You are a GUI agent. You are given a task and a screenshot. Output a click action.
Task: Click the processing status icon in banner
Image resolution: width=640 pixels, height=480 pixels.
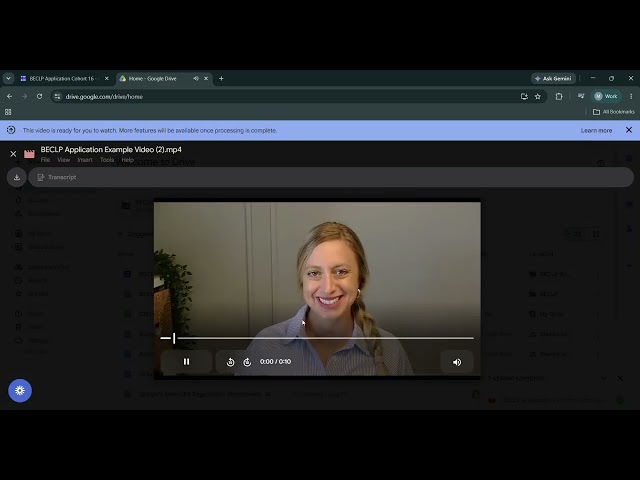(x=11, y=130)
